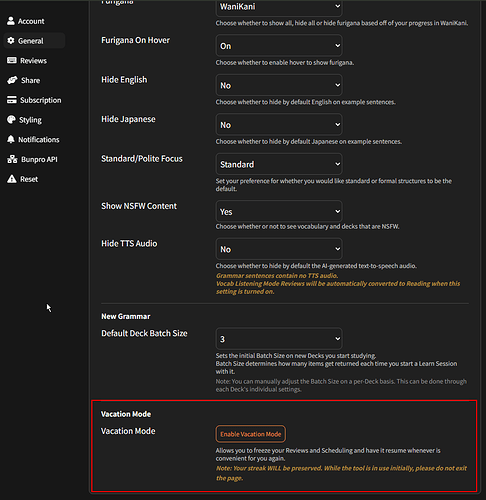Viewport: 486px width, 500px height.
Task: Open the Hide TTS Audio dropdown
Action: point(279,249)
